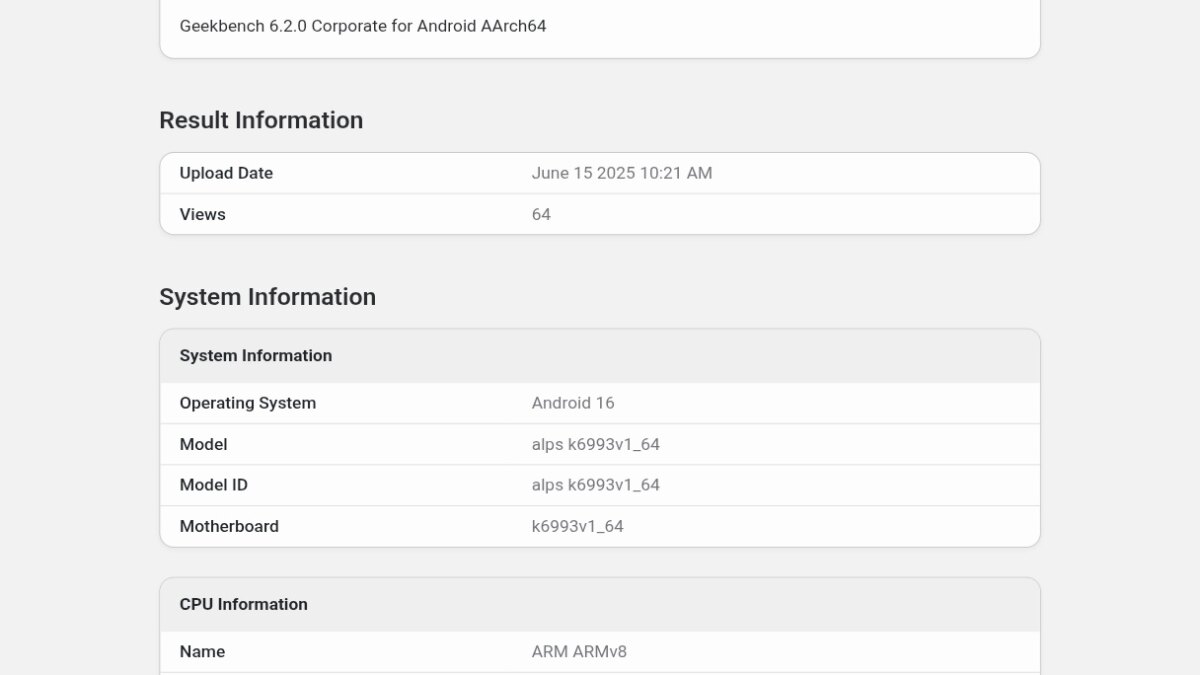This screenshot has height=675, width=1200.
Task: Click the Android 16 value
Action: (x=572, y=403)
